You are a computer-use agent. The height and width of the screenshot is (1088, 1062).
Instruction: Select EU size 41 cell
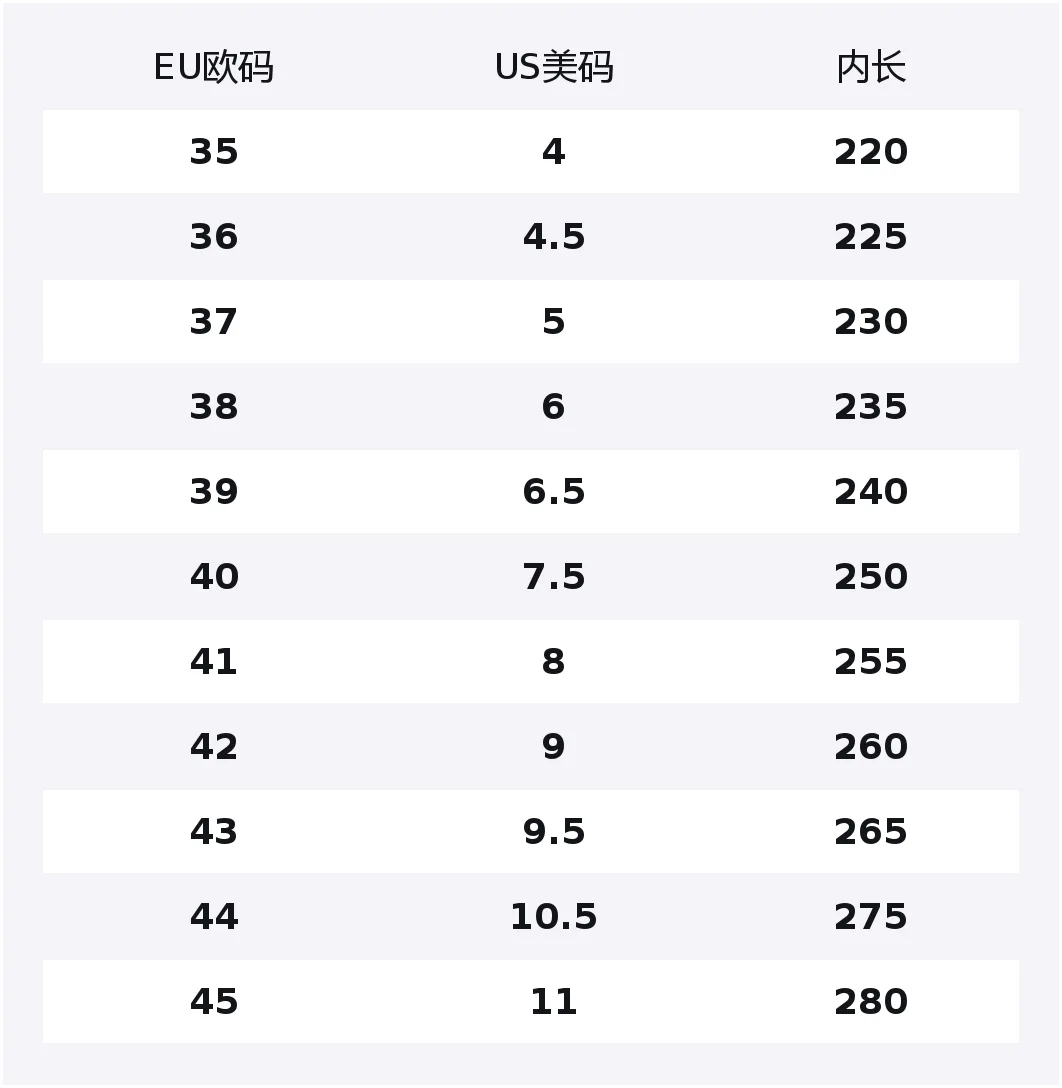click(x=214, y=662)
